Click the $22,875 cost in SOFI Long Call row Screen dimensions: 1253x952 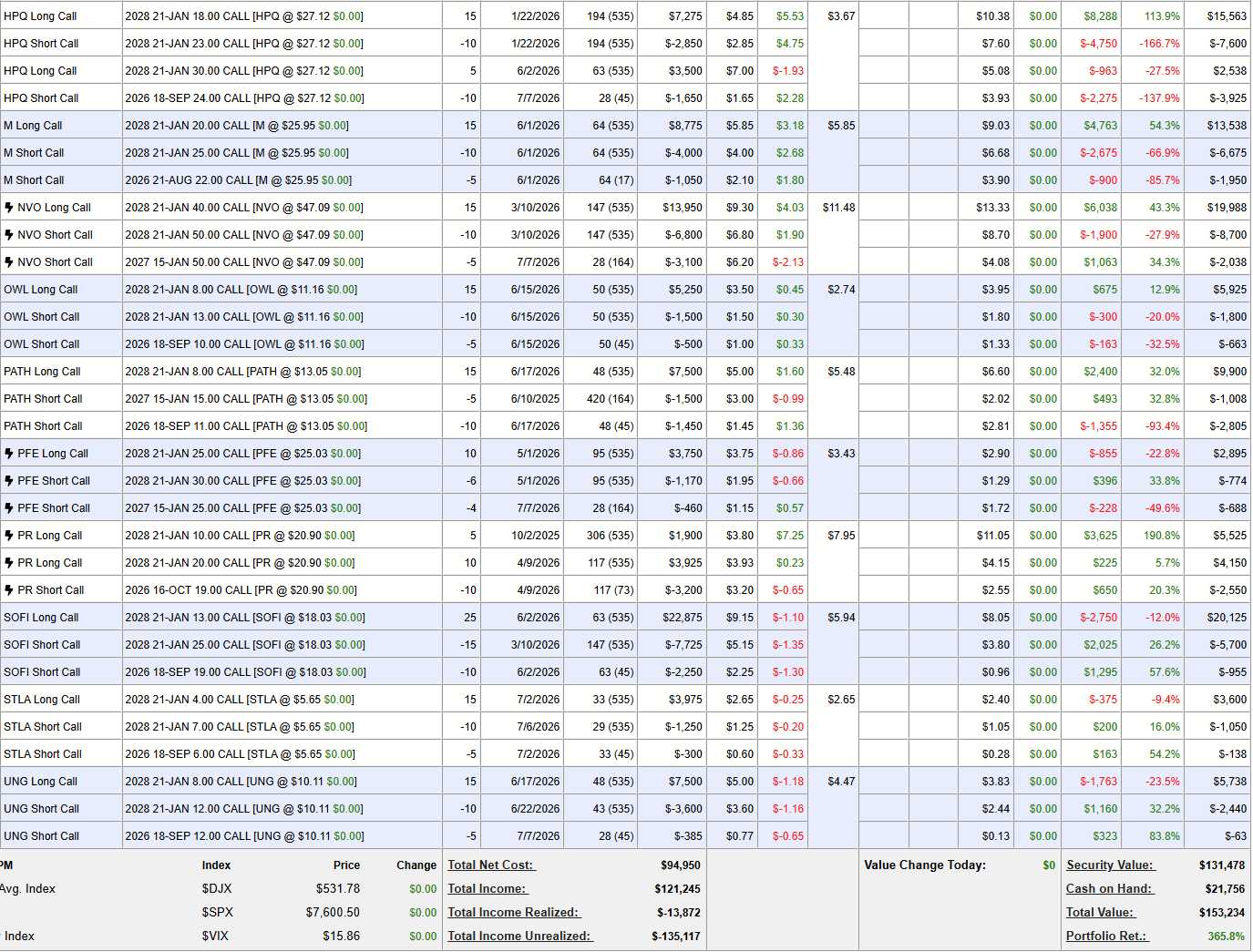click(x=683, y=618)
